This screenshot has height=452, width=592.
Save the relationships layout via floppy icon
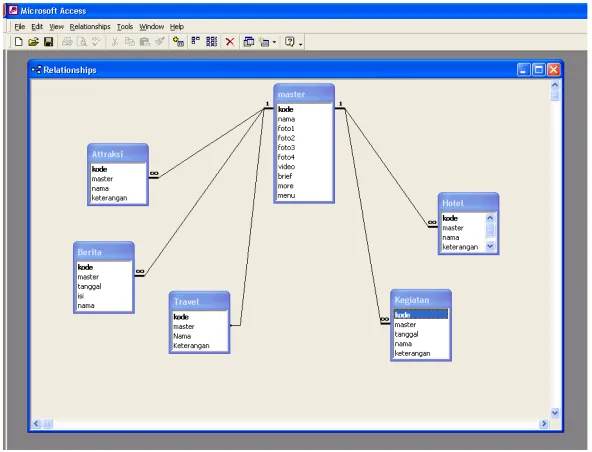48,42
